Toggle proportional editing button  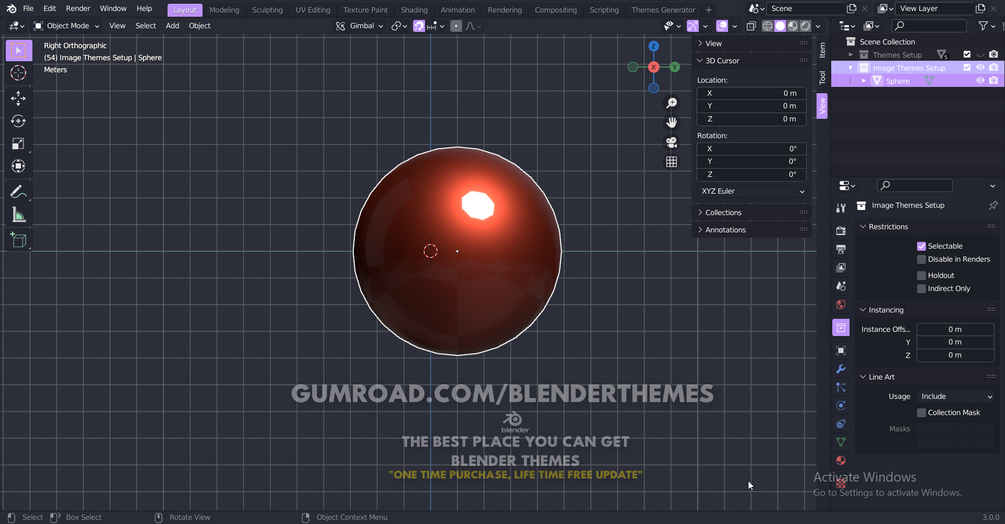tap(456, 26)
